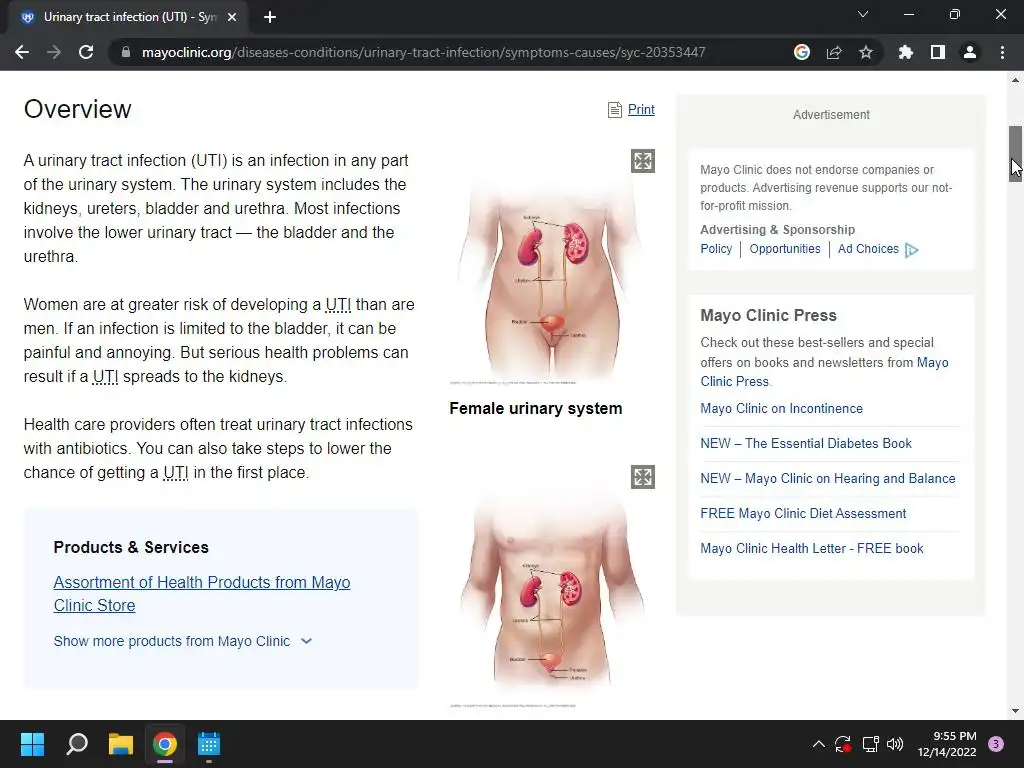Open Mayo Clinic on Hearing and Balance

[827, 479]
